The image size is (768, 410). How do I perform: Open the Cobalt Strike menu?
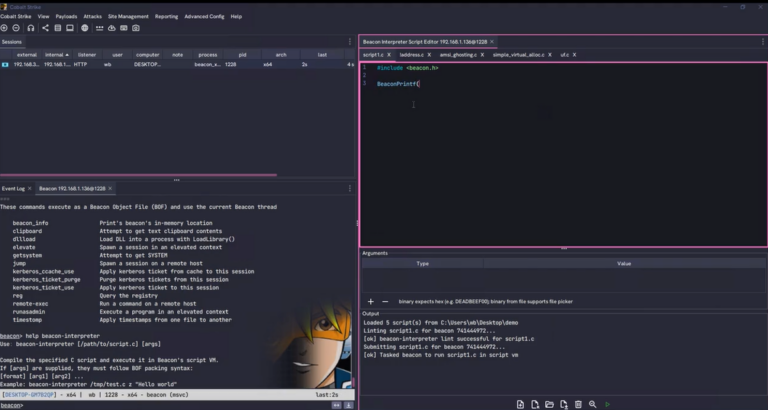[x=16, y=16]
